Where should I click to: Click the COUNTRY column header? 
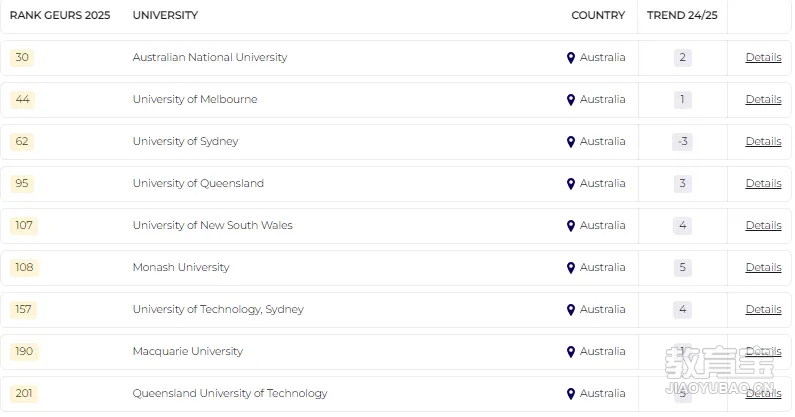coord(598,15)
